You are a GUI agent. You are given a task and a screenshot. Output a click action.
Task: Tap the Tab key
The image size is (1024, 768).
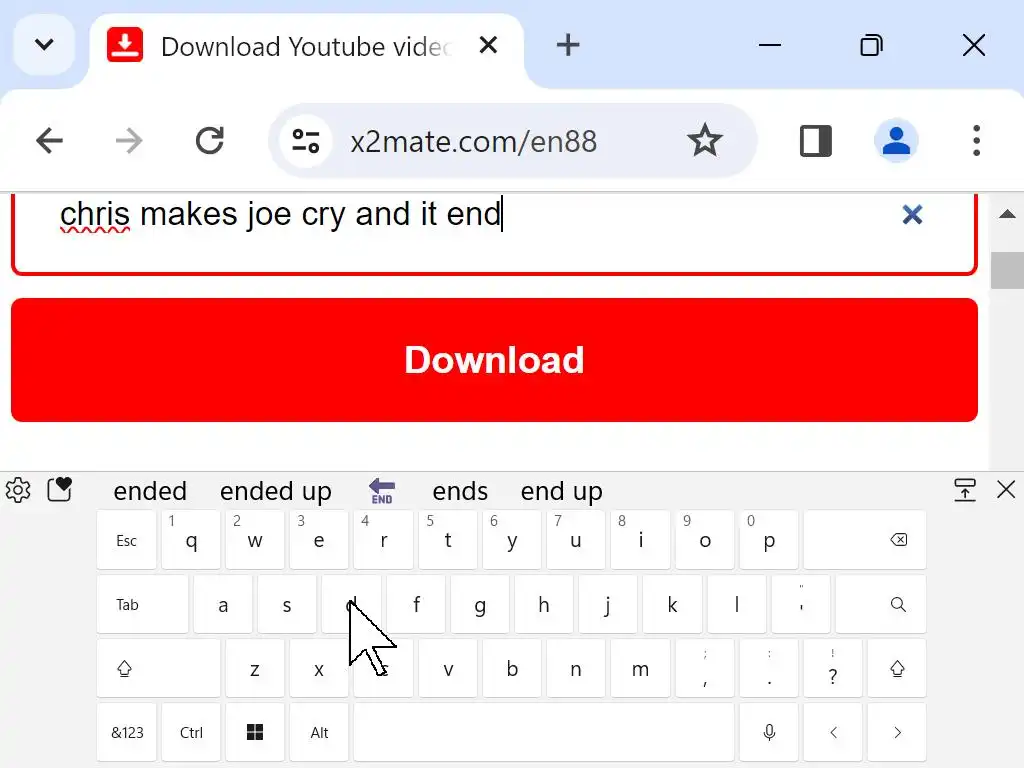click(142, 605)
